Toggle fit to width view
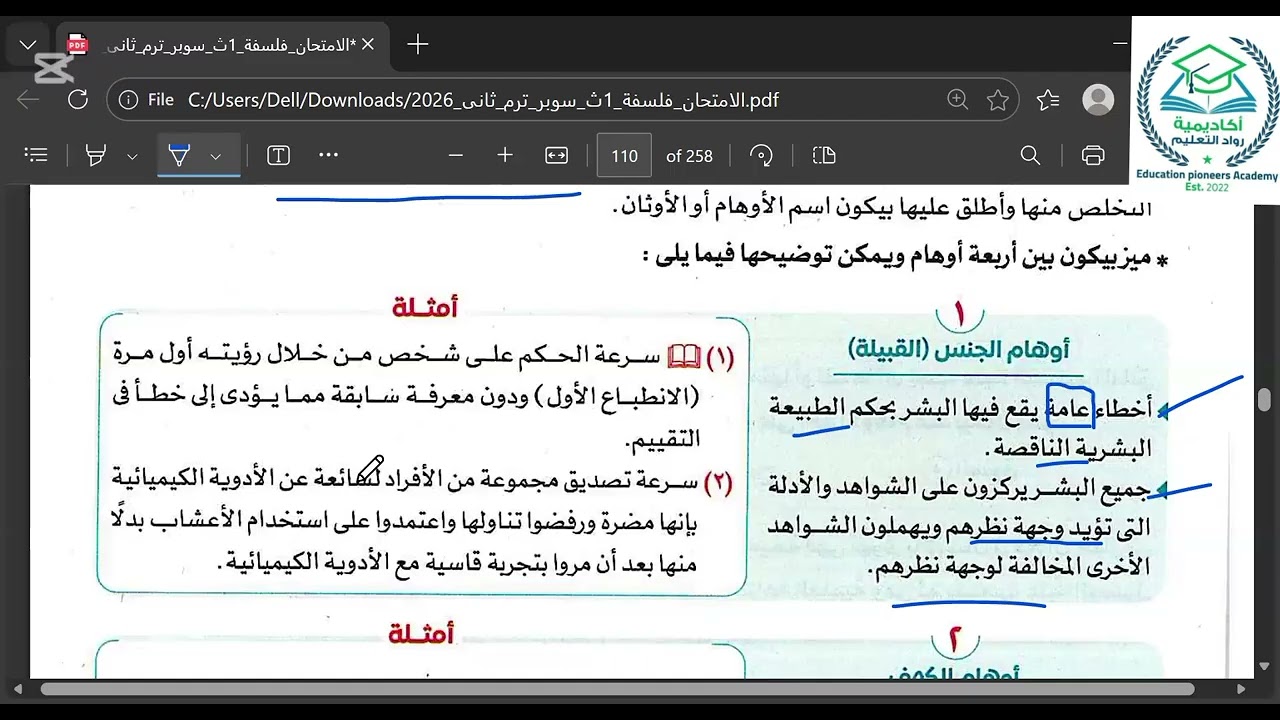 click(x=556, y=155)
